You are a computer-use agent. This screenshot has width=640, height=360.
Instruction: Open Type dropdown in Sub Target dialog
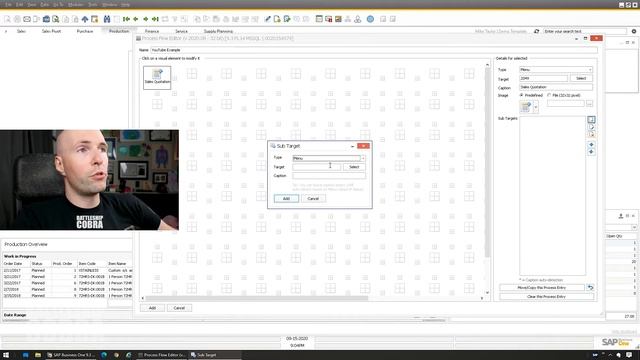(x=363, y=158)
